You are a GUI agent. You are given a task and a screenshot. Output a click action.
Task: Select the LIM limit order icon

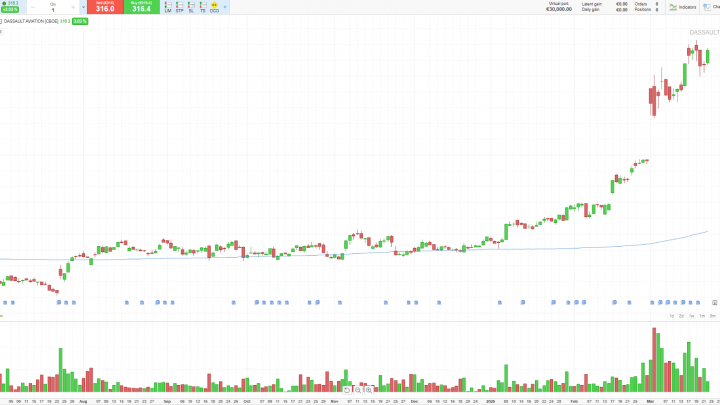coord(167,7)
